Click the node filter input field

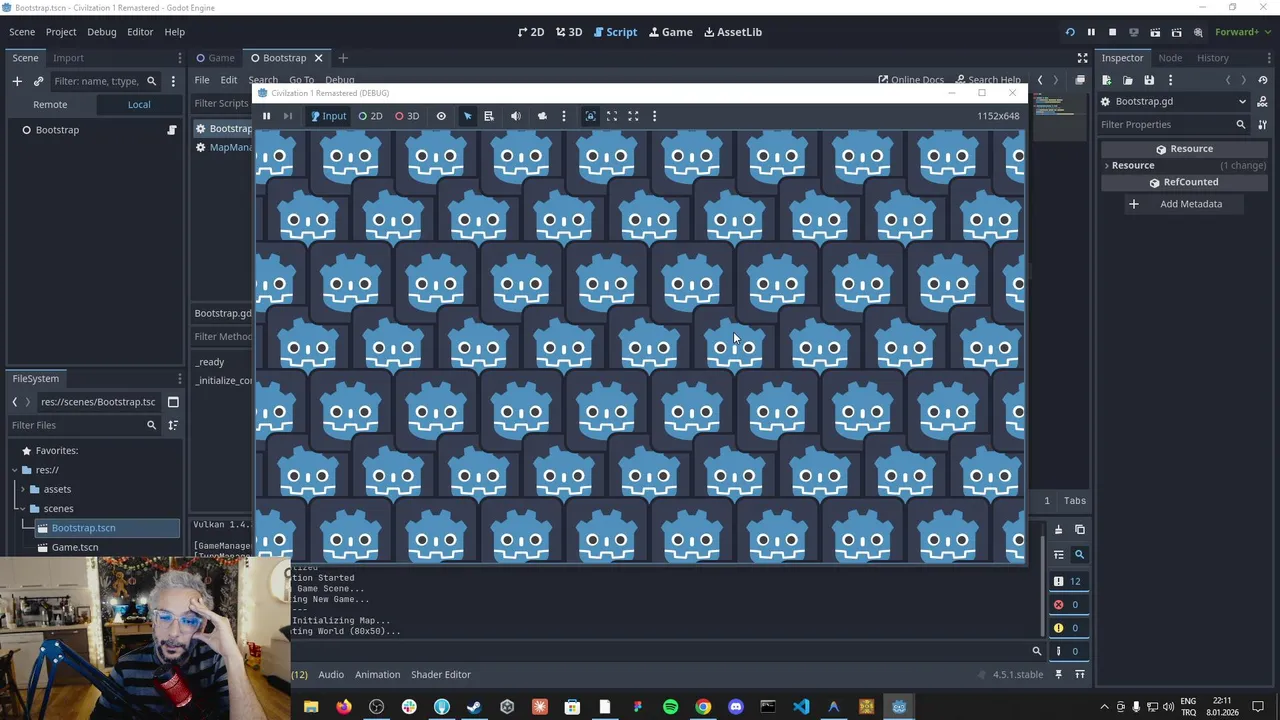click(104, 81)
